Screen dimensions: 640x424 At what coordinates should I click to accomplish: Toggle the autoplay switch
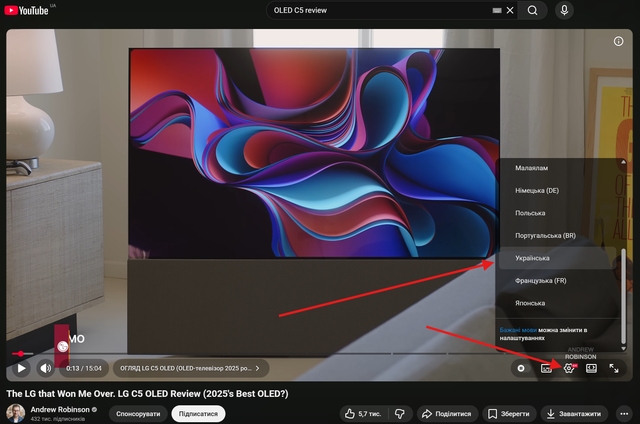521,368
